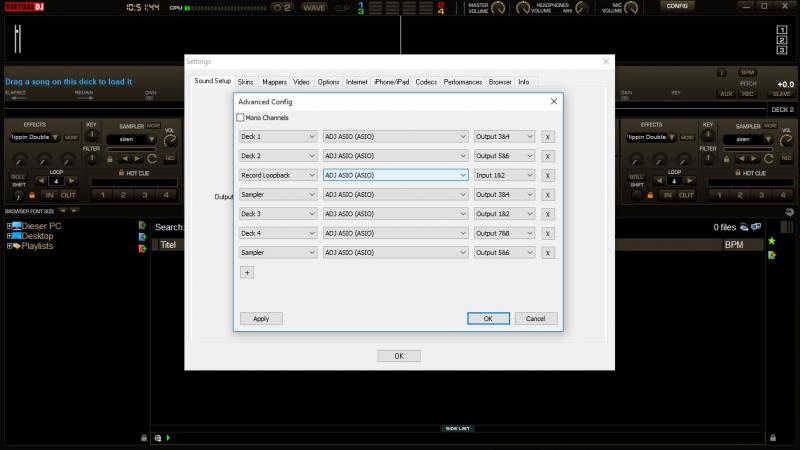Click hot cue button 1 on left deck
The height and width of the screenshot is (450, 800).
tap(102, 195)
